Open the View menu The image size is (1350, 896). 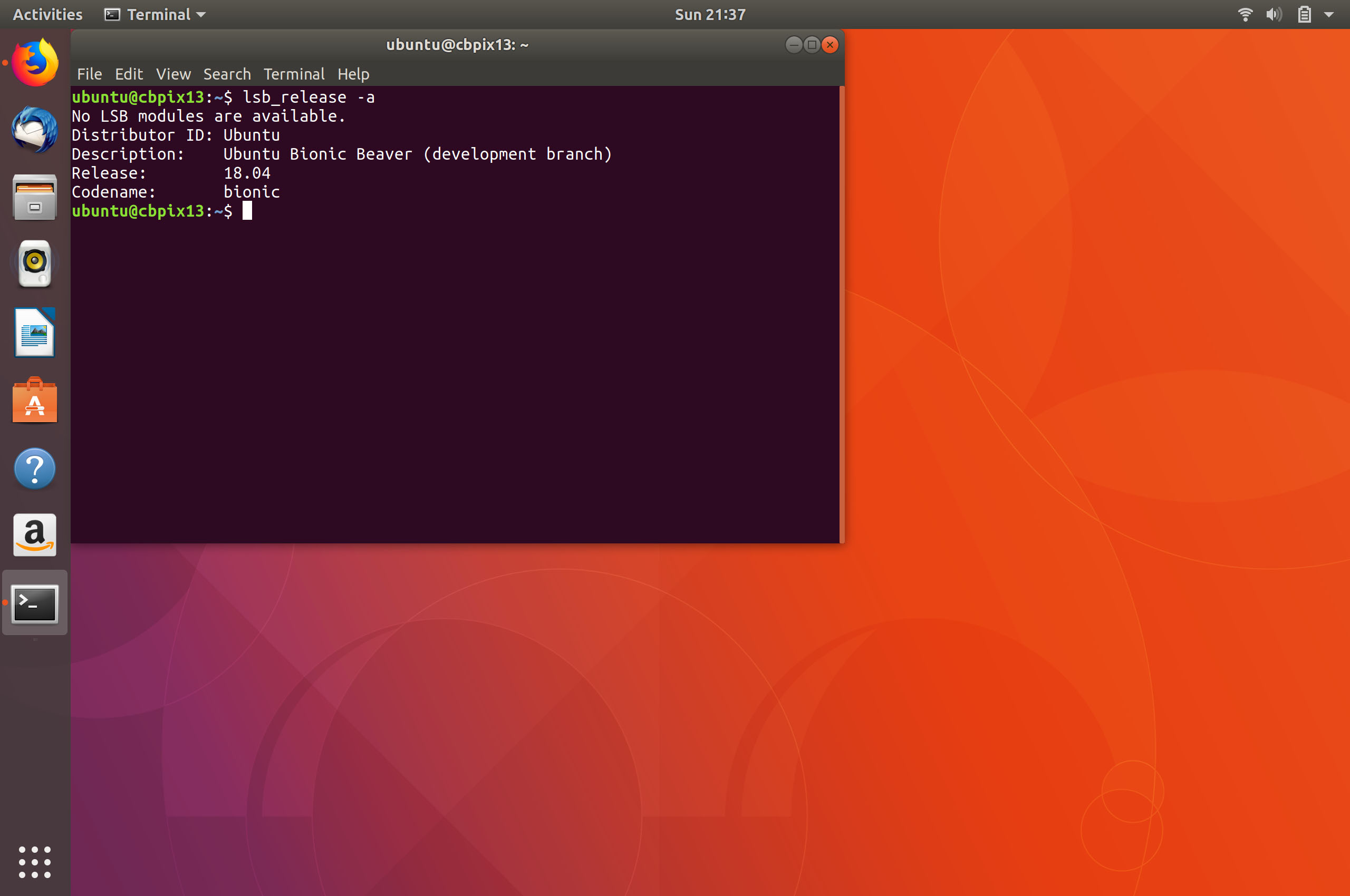(x=173, y=74)
